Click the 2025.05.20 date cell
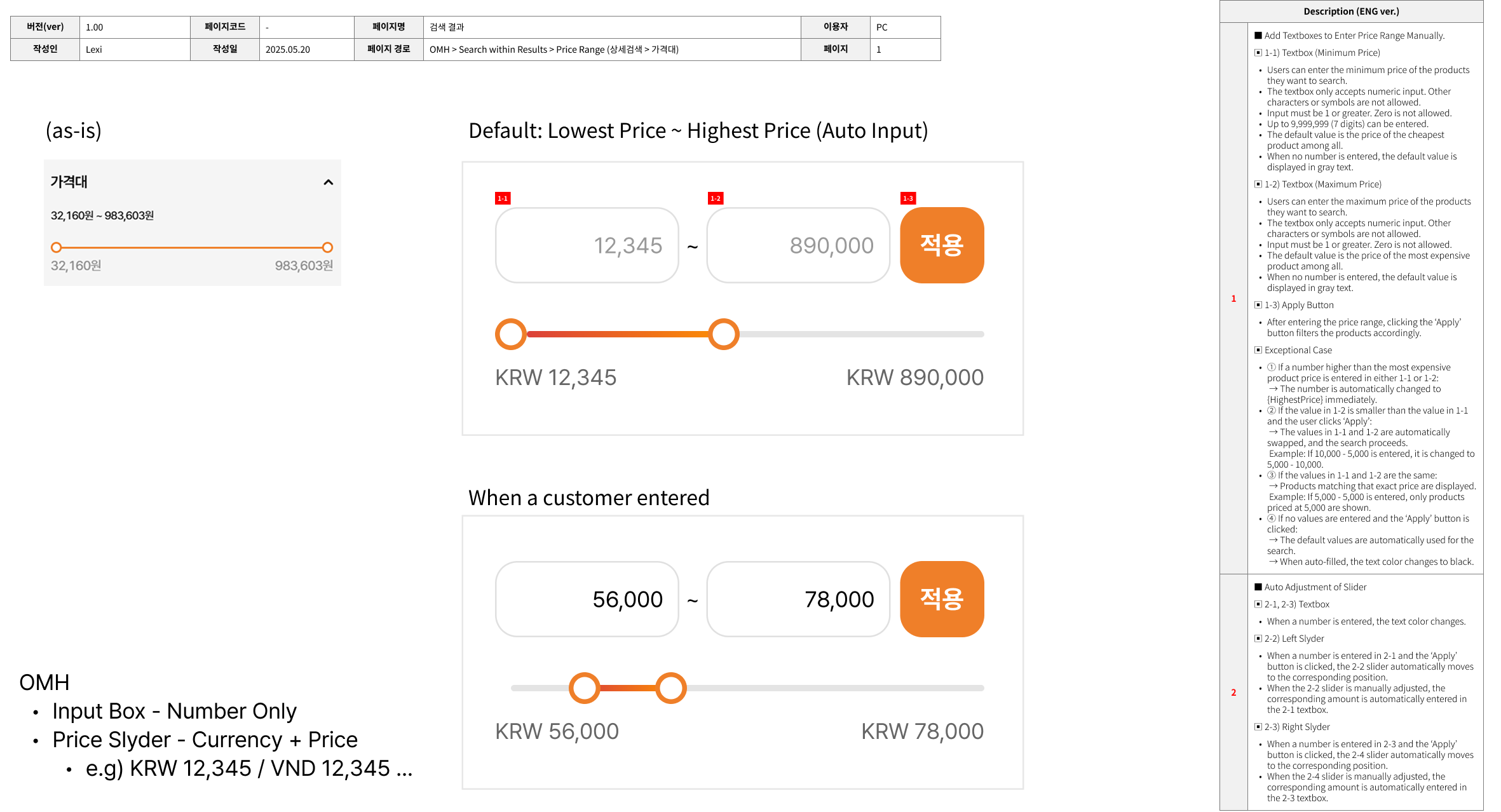This screenshot has height=812, width=1501. pos(306,50)
